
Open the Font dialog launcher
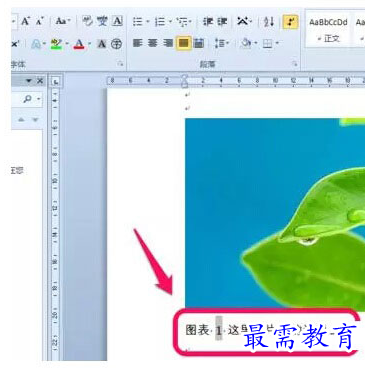coord(120,64)
